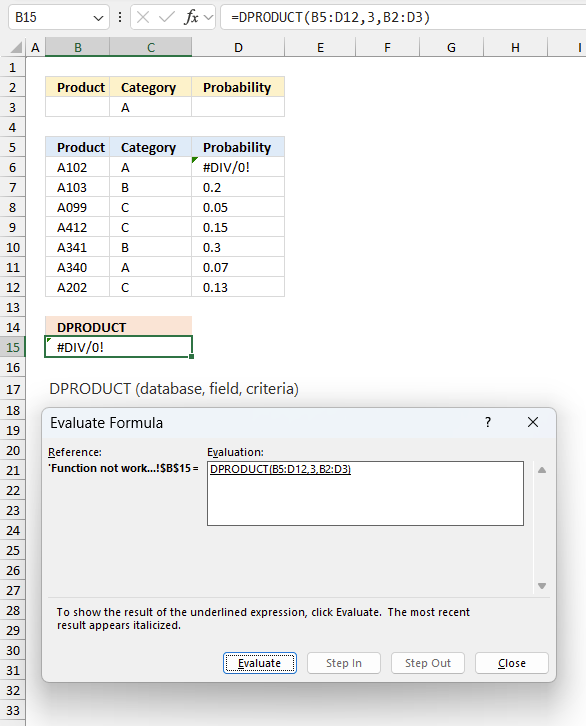Click empty criteria cell B3 under Product
Screen dimensions: 586x726
(x=78, y=107)
